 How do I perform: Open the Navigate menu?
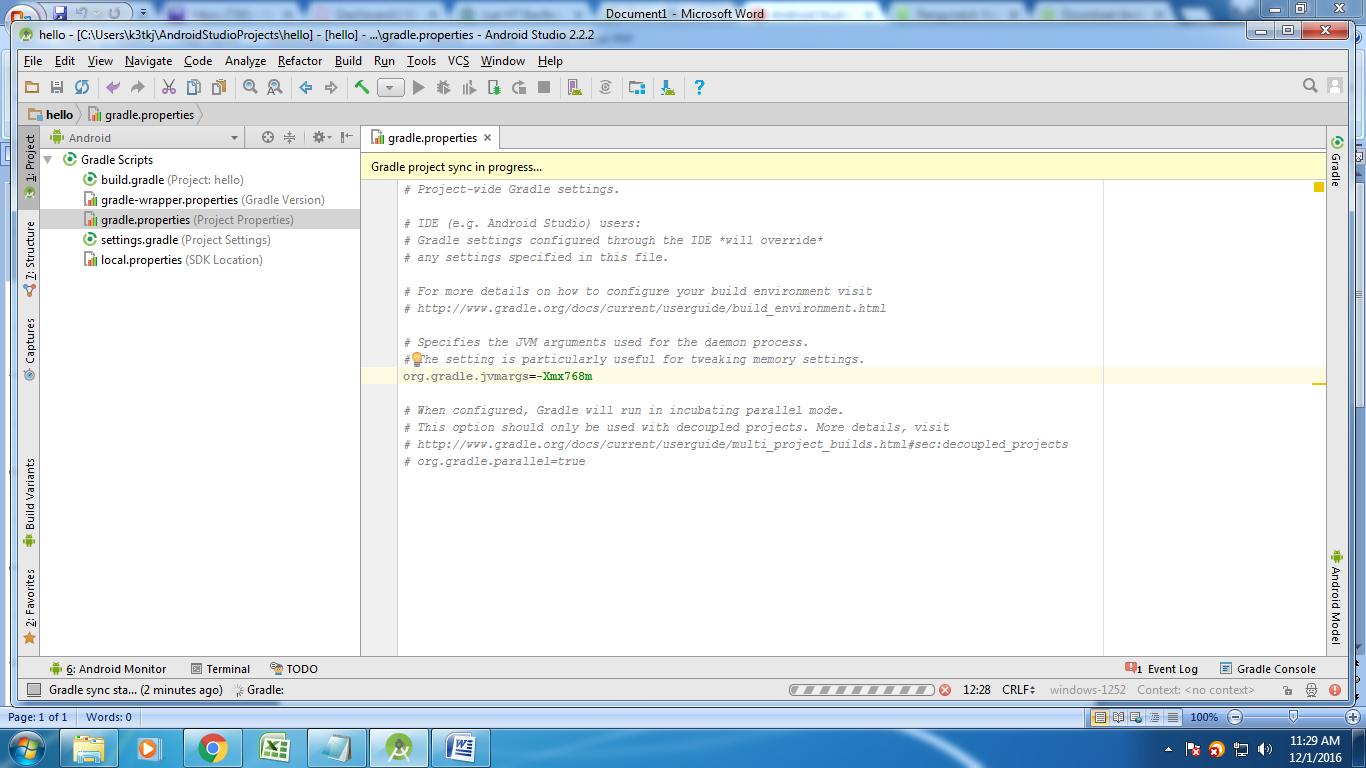pyautogui.click(x=148, y=61)
